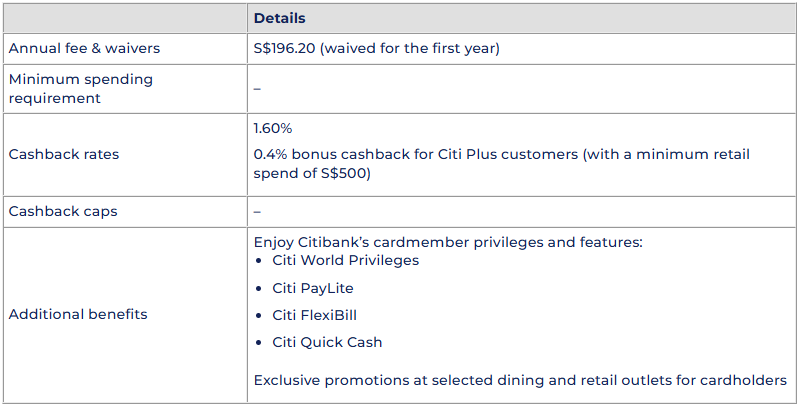Screen dimensions: 798x405
Task: Click the "Annual fee & waivers" row label
Action: (84, 48)
